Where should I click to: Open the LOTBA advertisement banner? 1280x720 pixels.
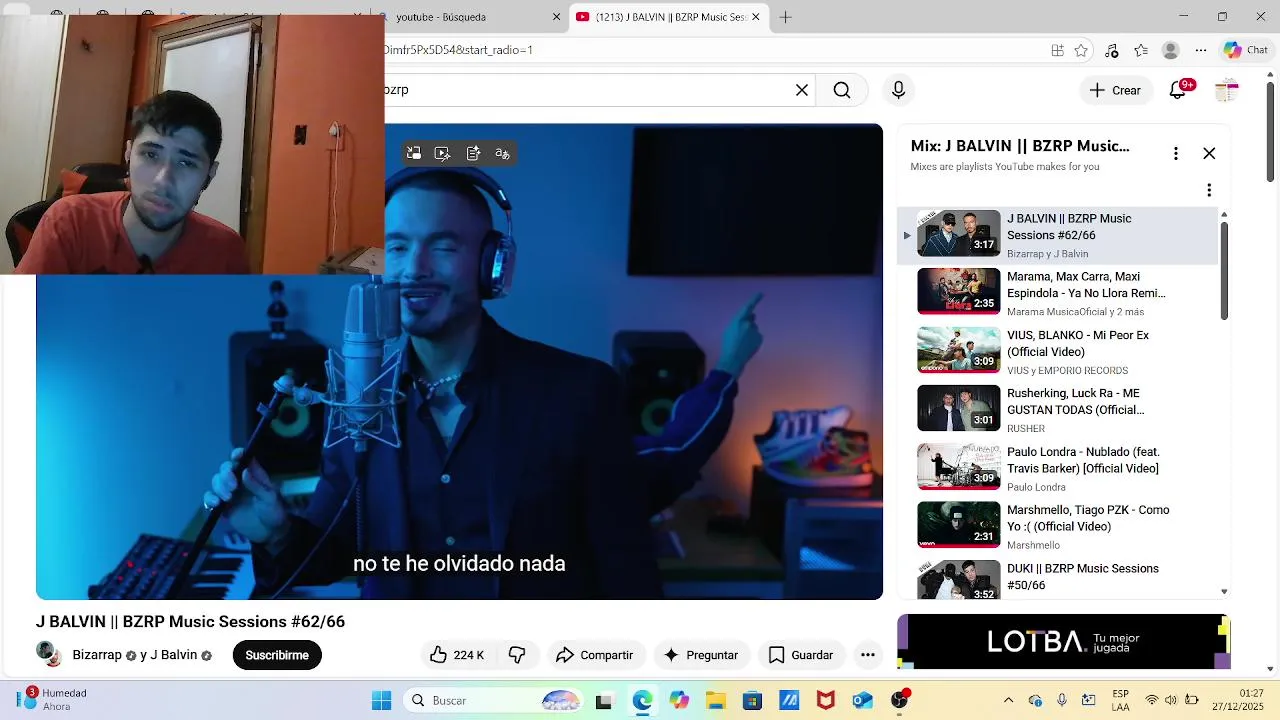point(1063,641)
